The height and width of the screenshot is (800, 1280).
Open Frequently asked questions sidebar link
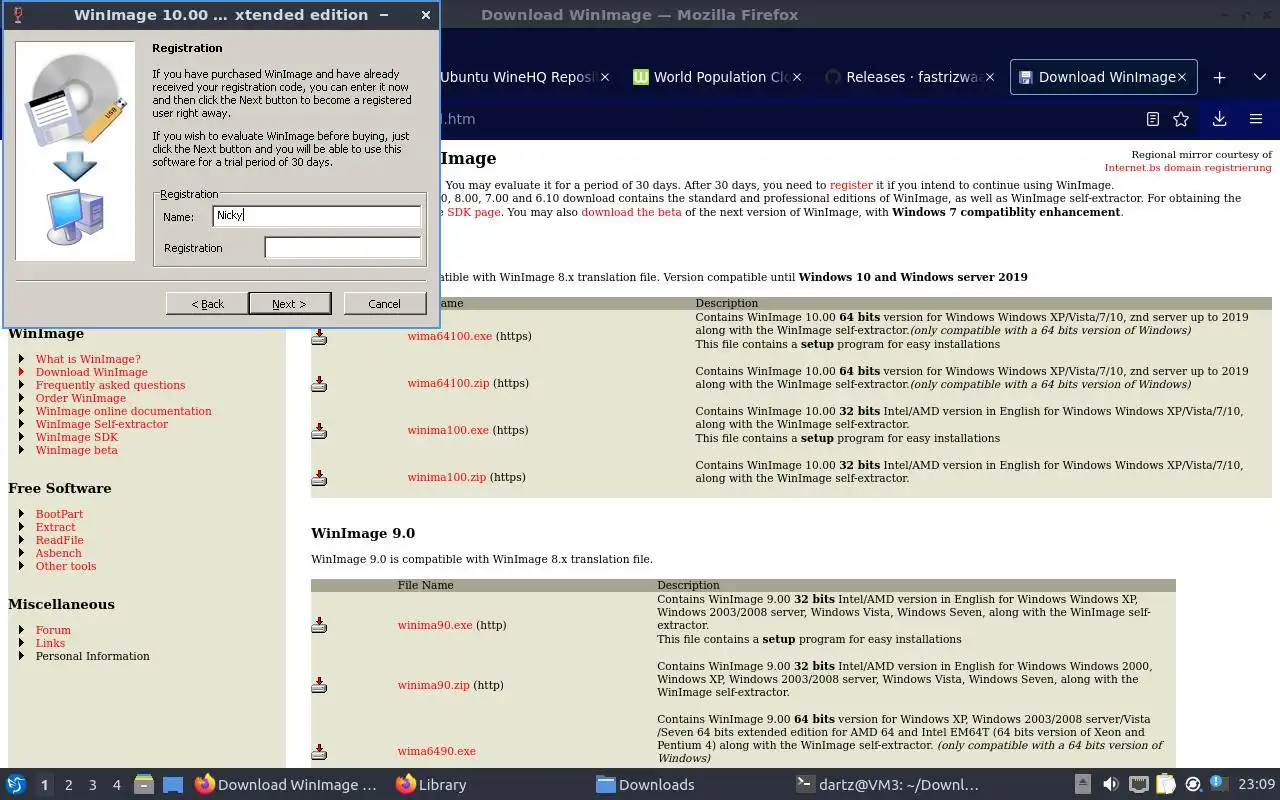pos(110,385)
